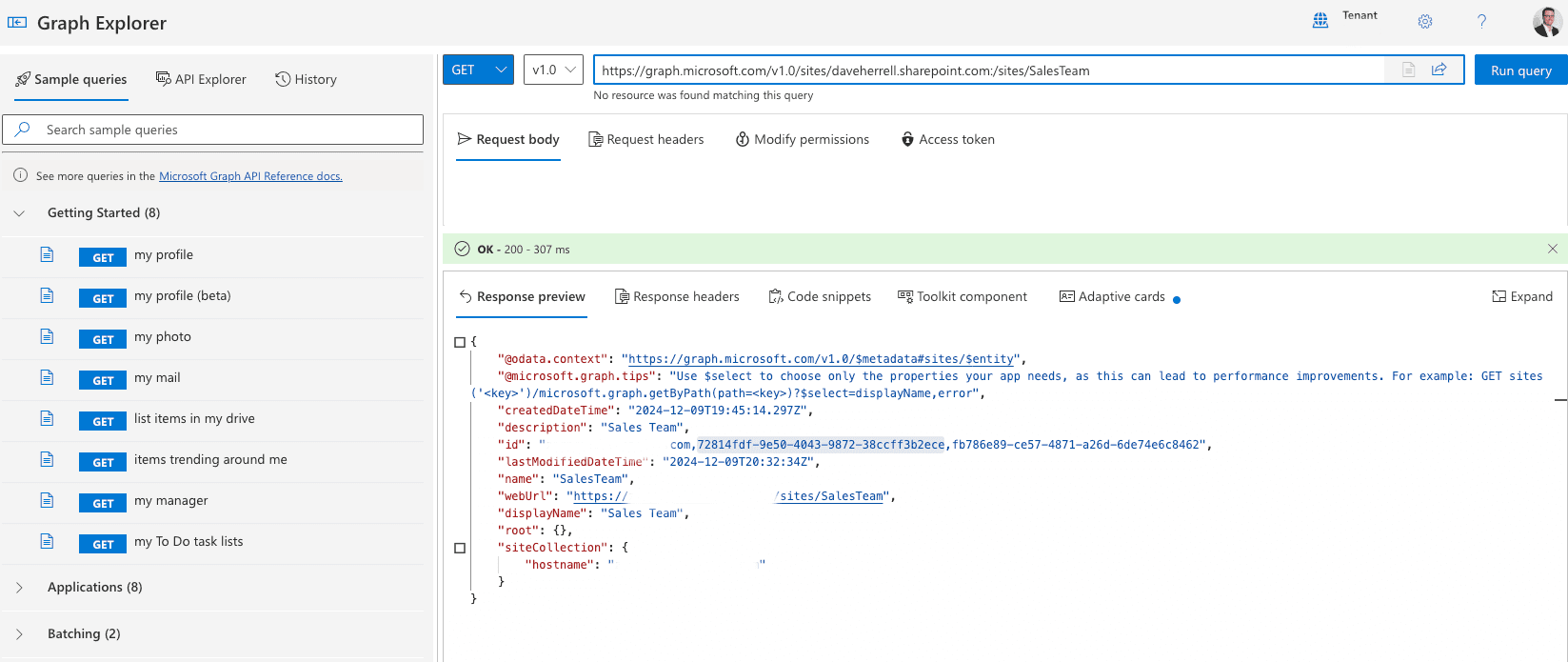Collapse the siteCollection JSON node toggle

tap(460, 548)
